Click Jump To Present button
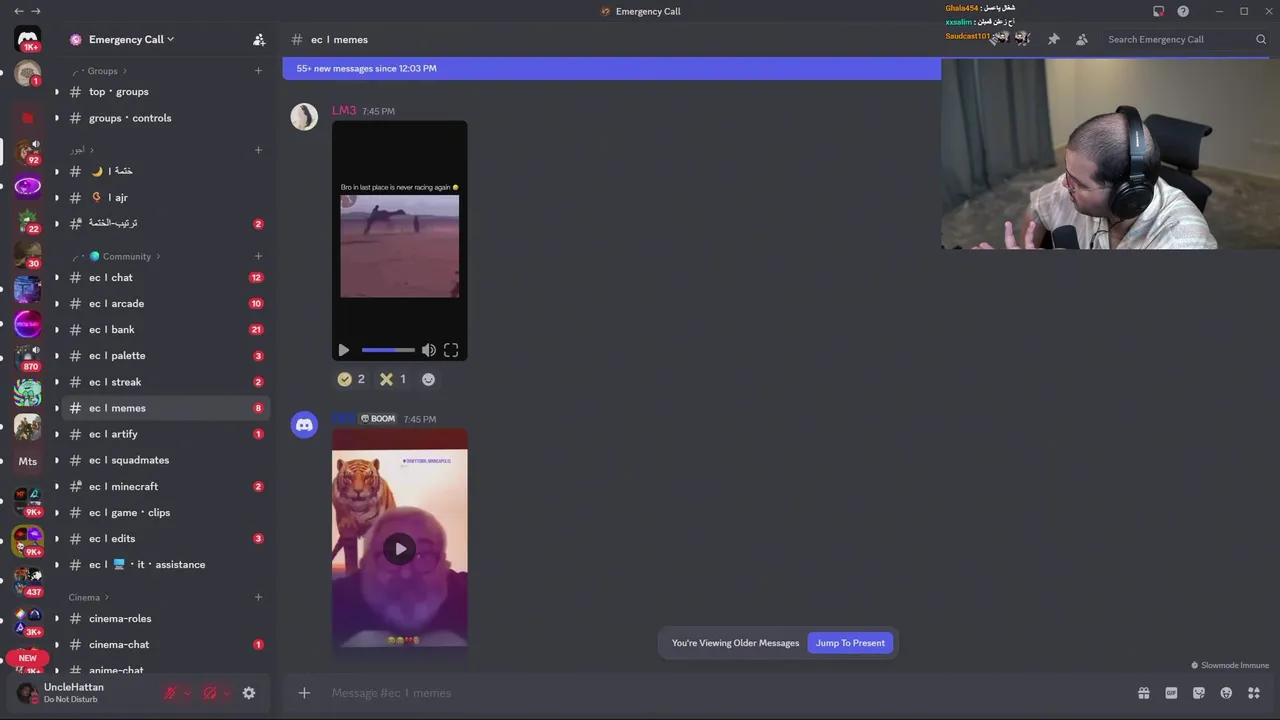The image size is (1280, 720). point(850,643)
